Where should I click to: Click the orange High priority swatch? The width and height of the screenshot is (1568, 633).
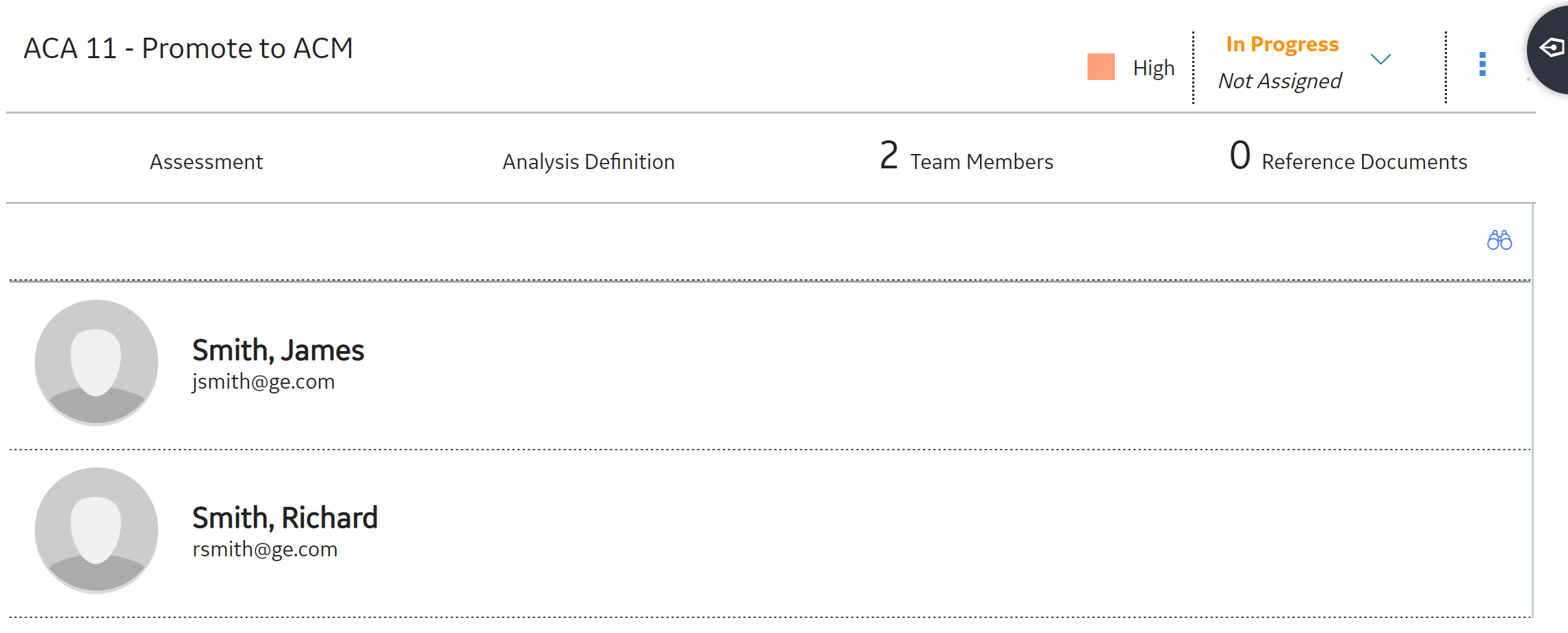point(1101,67)
